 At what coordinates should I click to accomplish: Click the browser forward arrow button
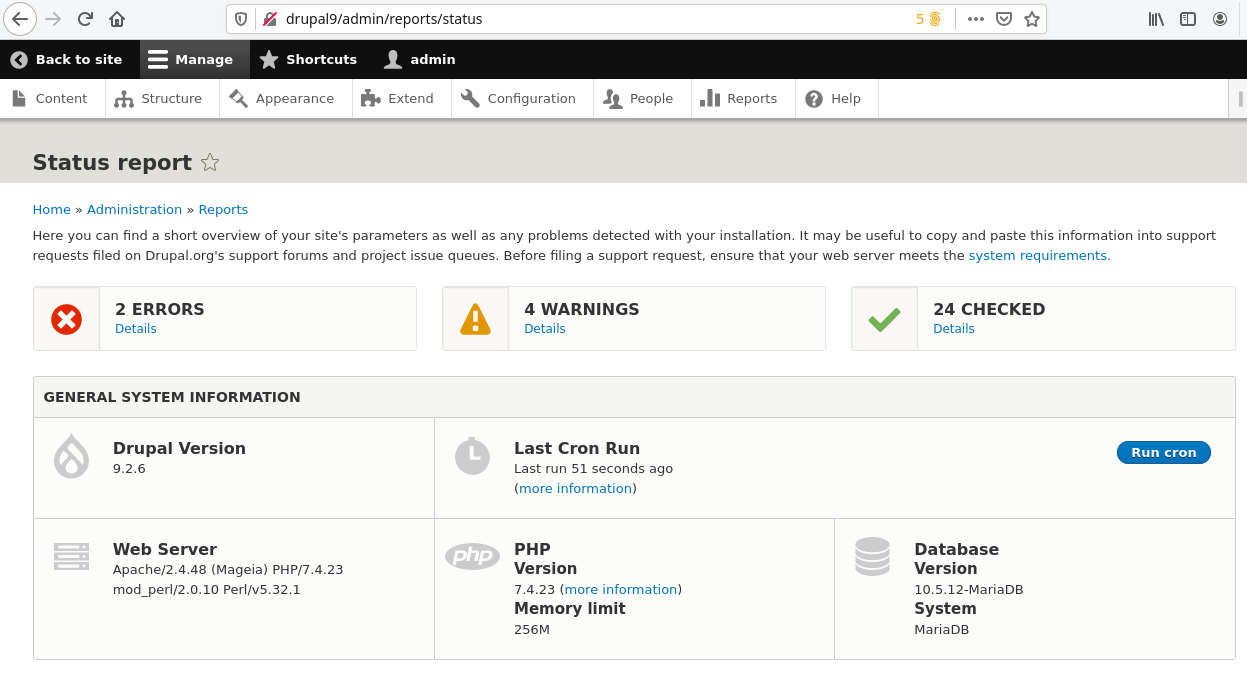(x=53, y=19)
